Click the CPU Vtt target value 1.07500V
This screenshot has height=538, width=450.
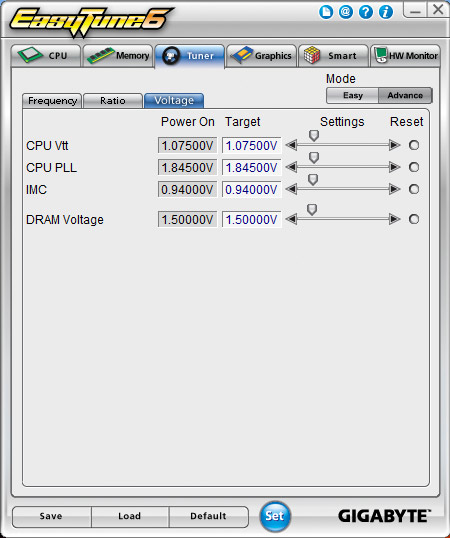click(x=252, y=145)
